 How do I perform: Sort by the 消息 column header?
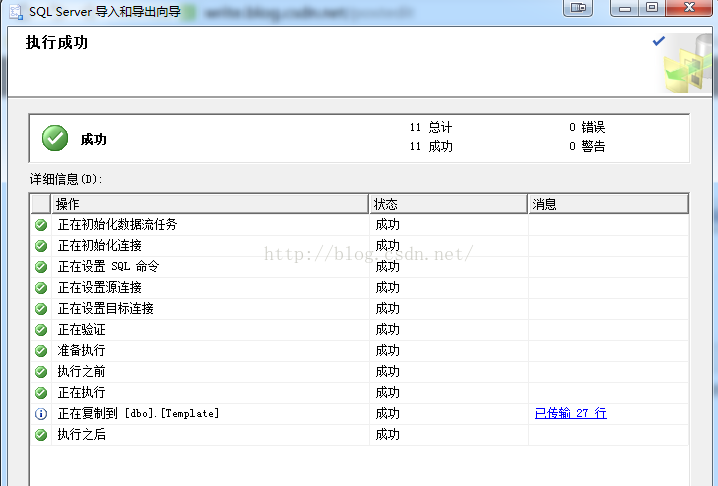[608, 204]
